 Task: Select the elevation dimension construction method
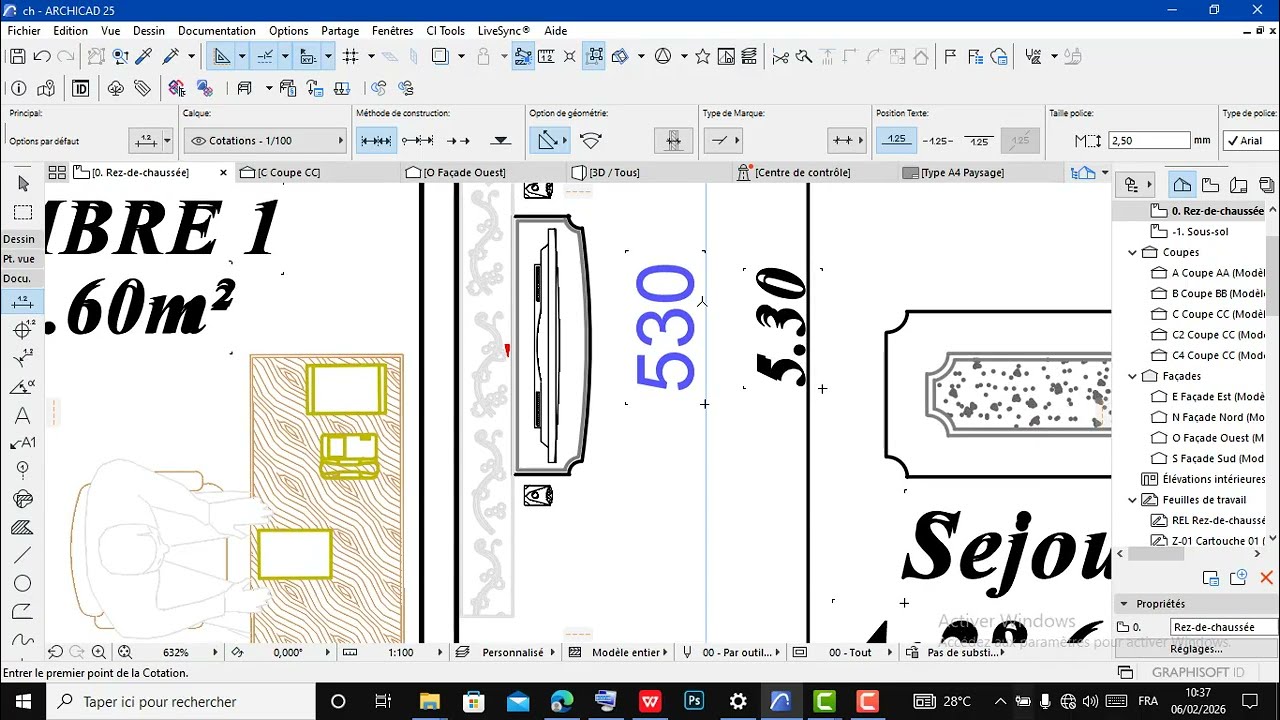pyautogui.click(x=501, y=141)
